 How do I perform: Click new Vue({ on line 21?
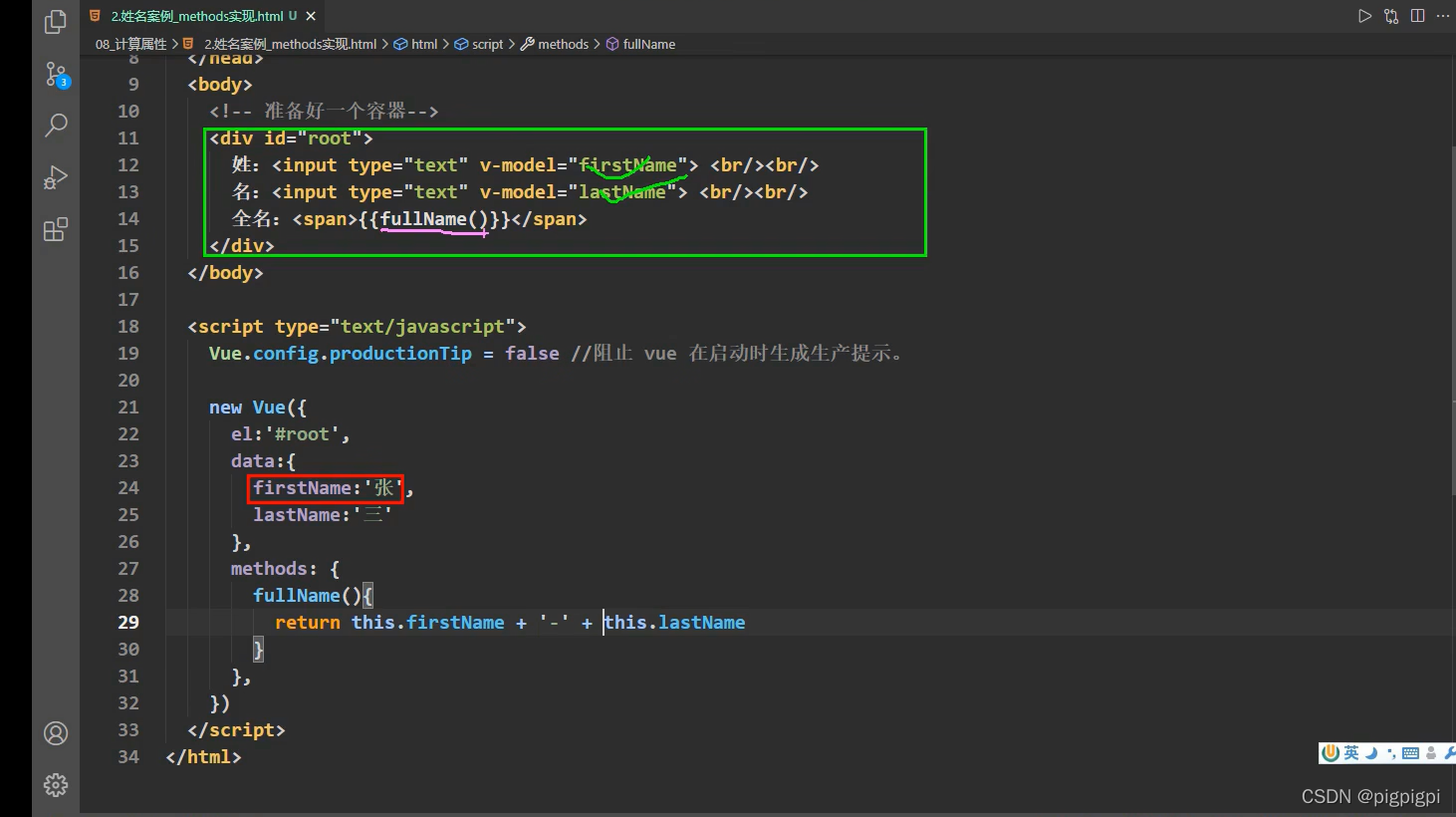[x=258, y=407]
